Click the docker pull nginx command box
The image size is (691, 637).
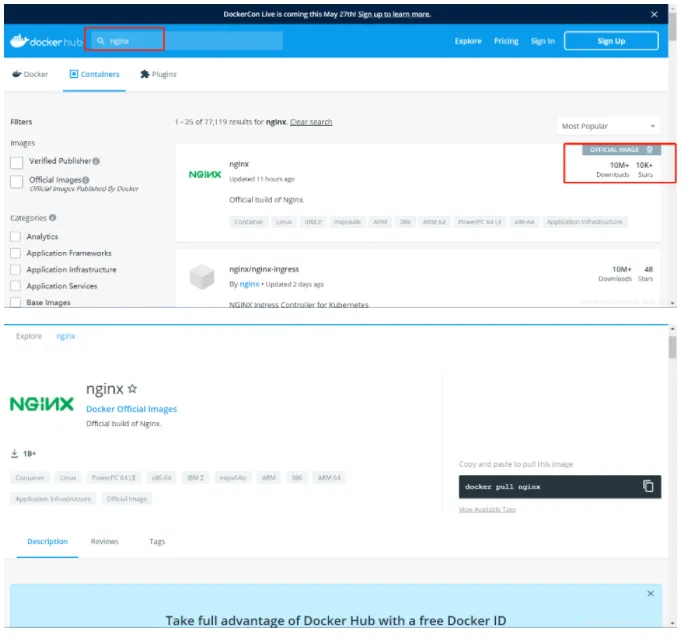[560, 487]
